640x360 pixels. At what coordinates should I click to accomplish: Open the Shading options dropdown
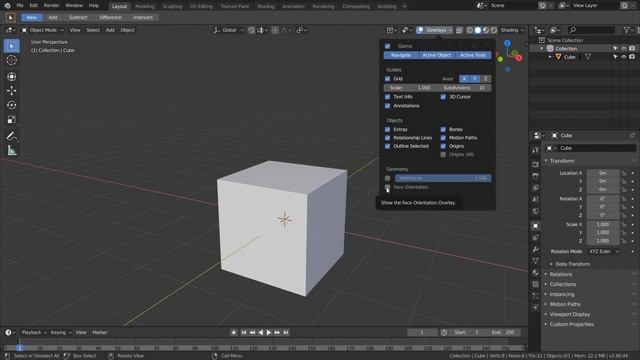512,30
